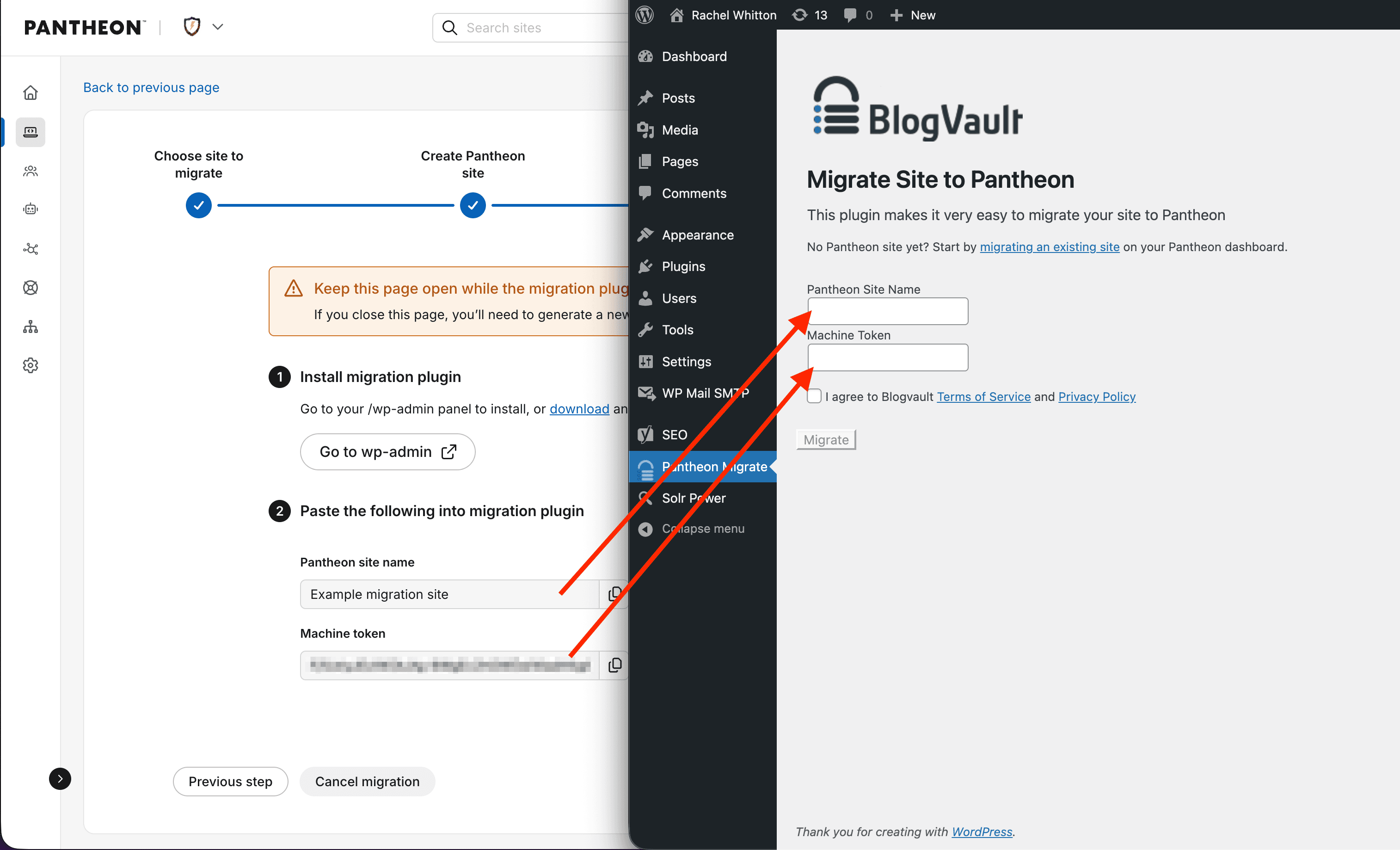This screenshot has height=850, width=1400.
Task: Open the New content menu
Action: pyautogui.click(x=913, y=15)
